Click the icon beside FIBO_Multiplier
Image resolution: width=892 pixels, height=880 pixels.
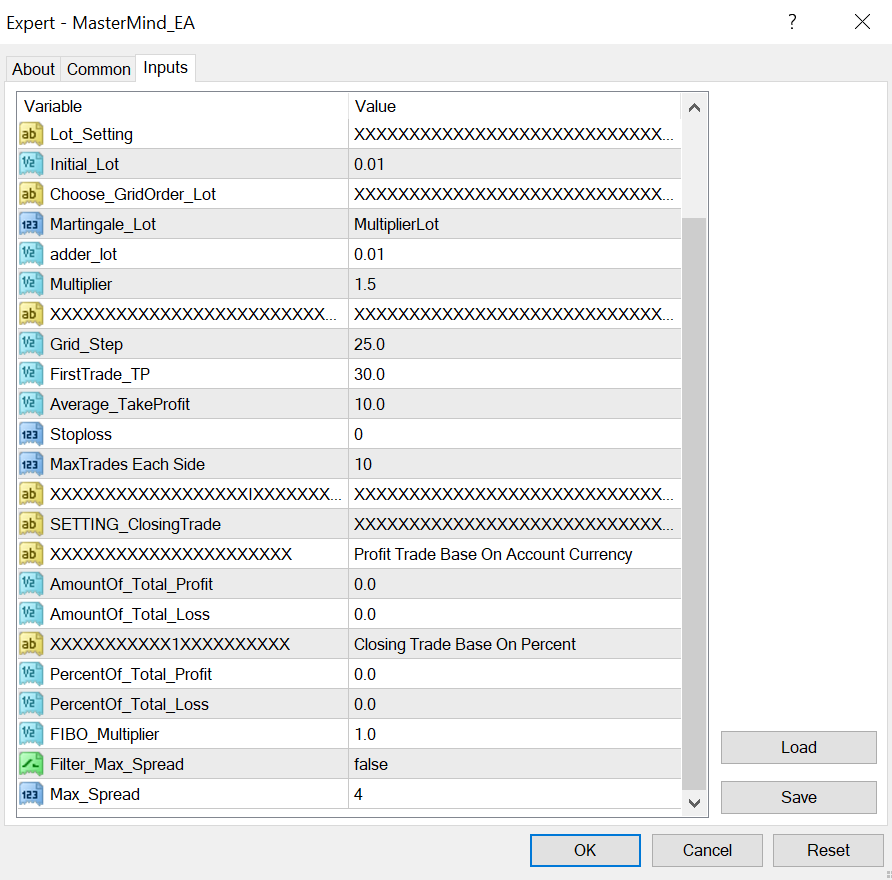(30, 734)
